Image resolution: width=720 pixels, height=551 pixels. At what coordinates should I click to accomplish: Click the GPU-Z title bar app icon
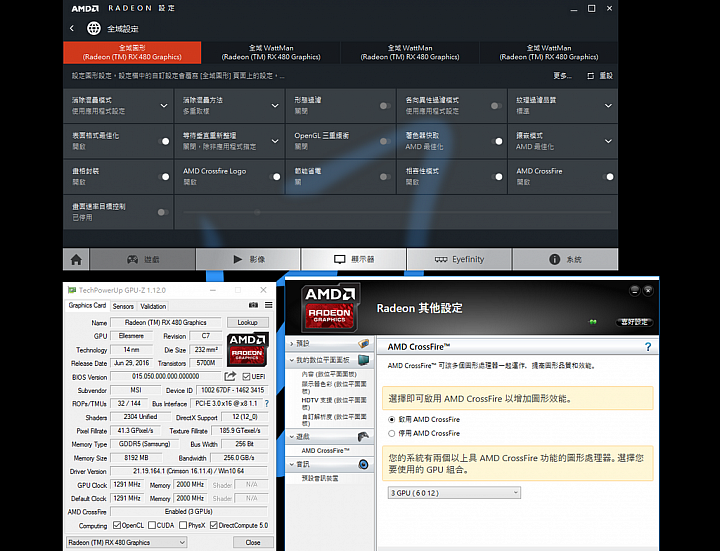(x=71, y=290)
